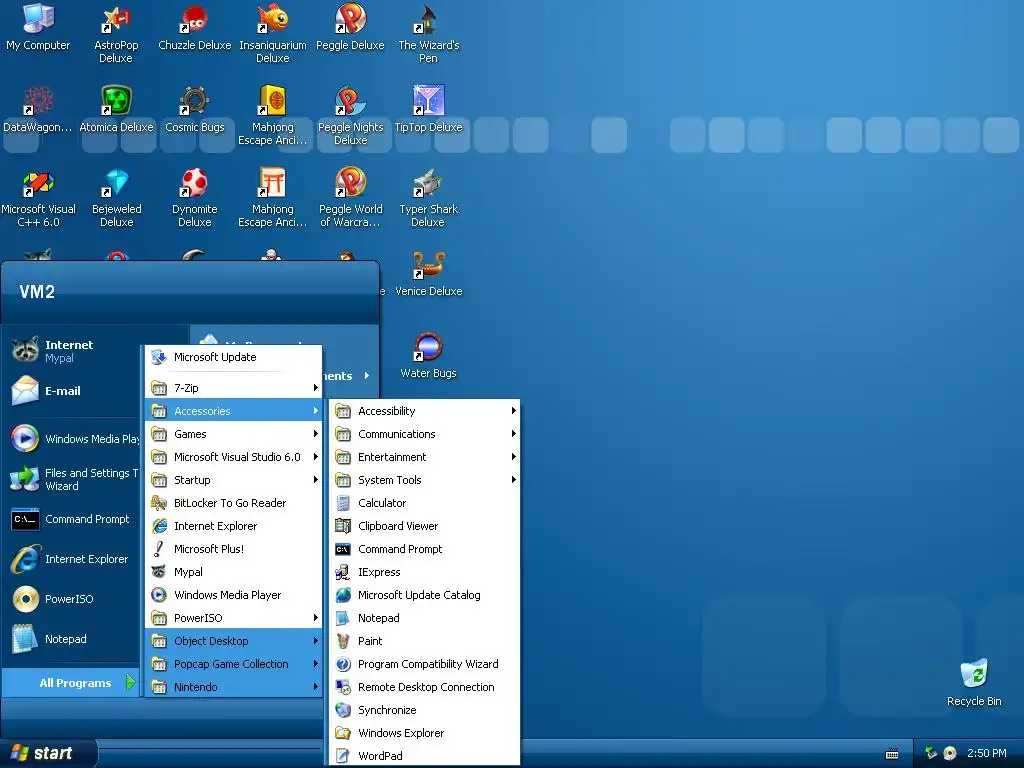Open the Water Bugs desktop icon

(x=428, y=356)
